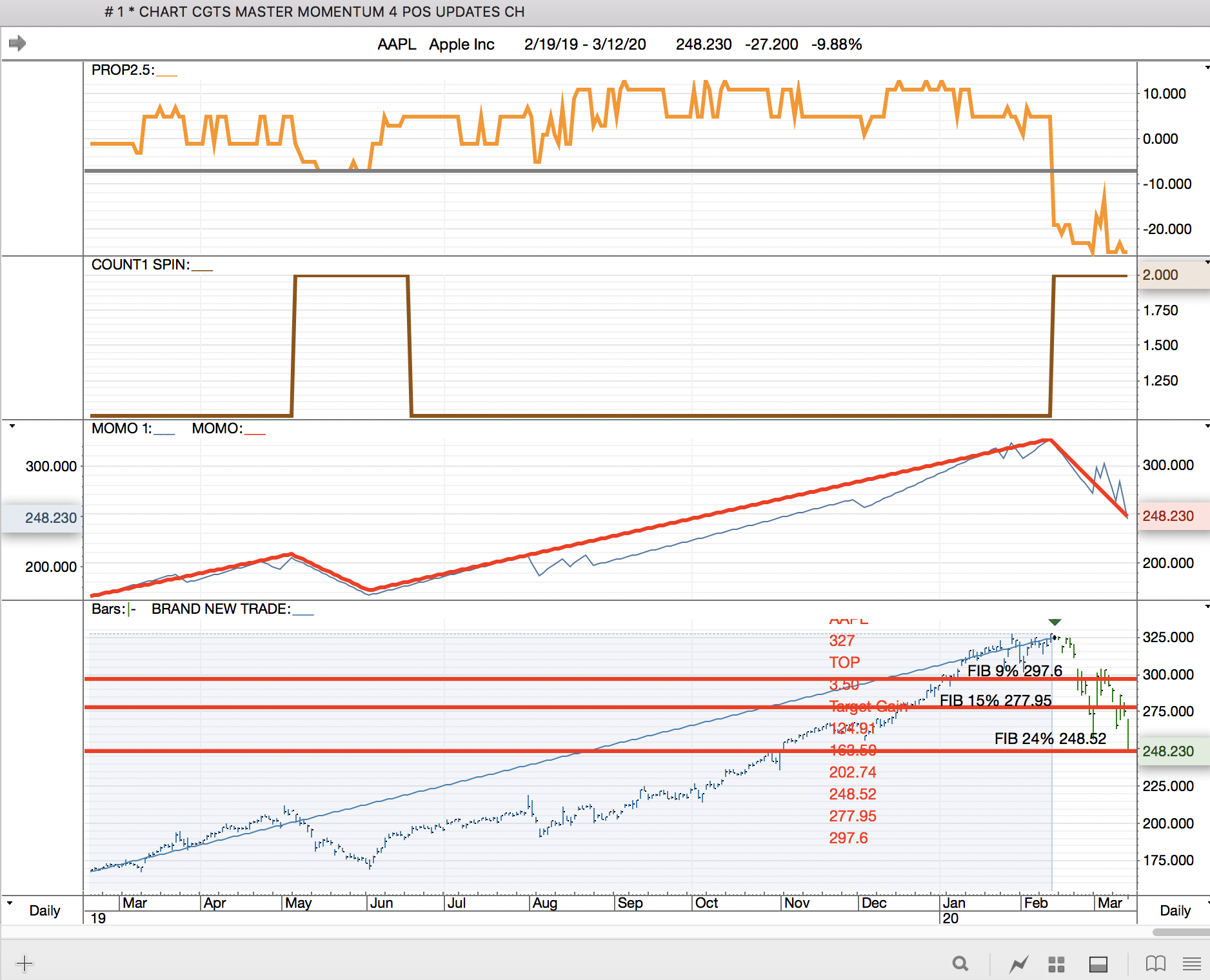Open search with the magnifier icon
This screenshot has width=1210, height=980.
[960, 964]
